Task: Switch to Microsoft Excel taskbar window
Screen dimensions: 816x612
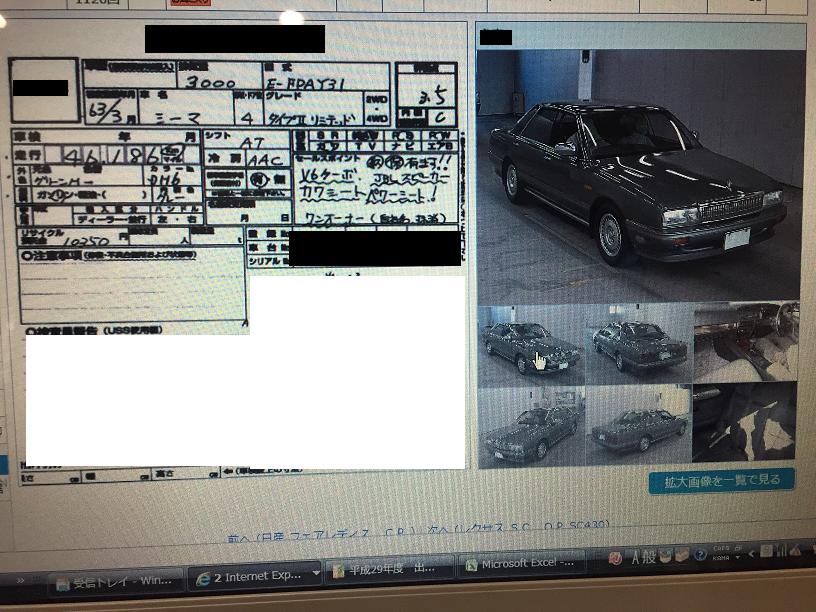Action: coord(522,565)
